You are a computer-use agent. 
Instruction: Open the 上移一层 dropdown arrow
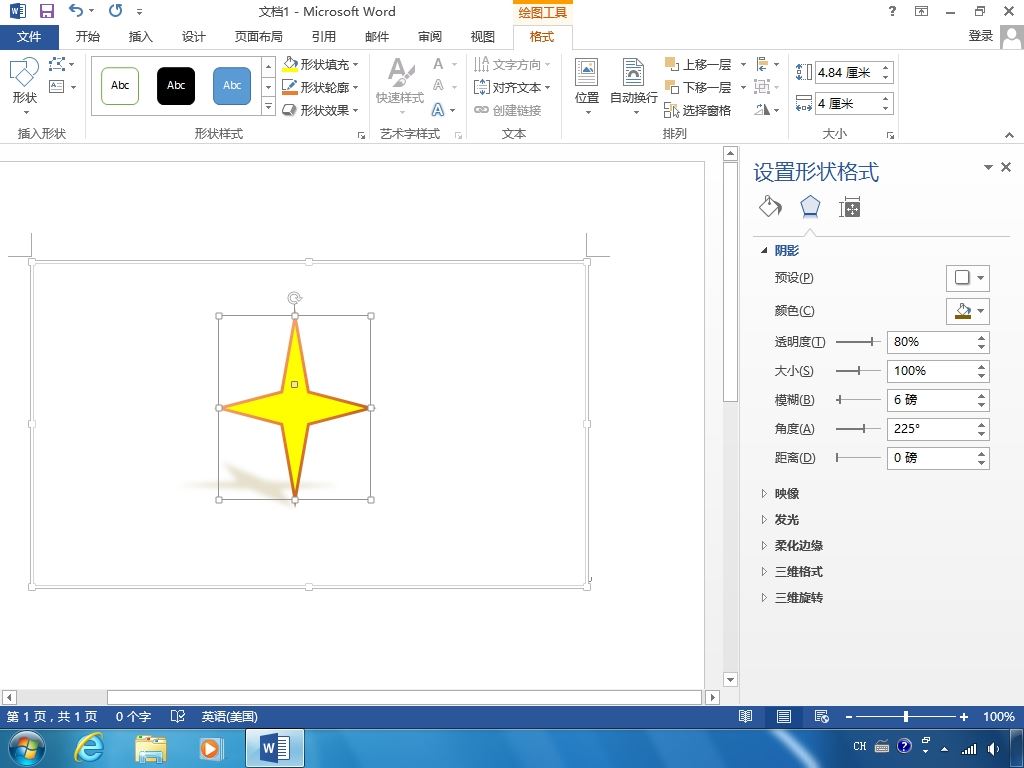743,64
